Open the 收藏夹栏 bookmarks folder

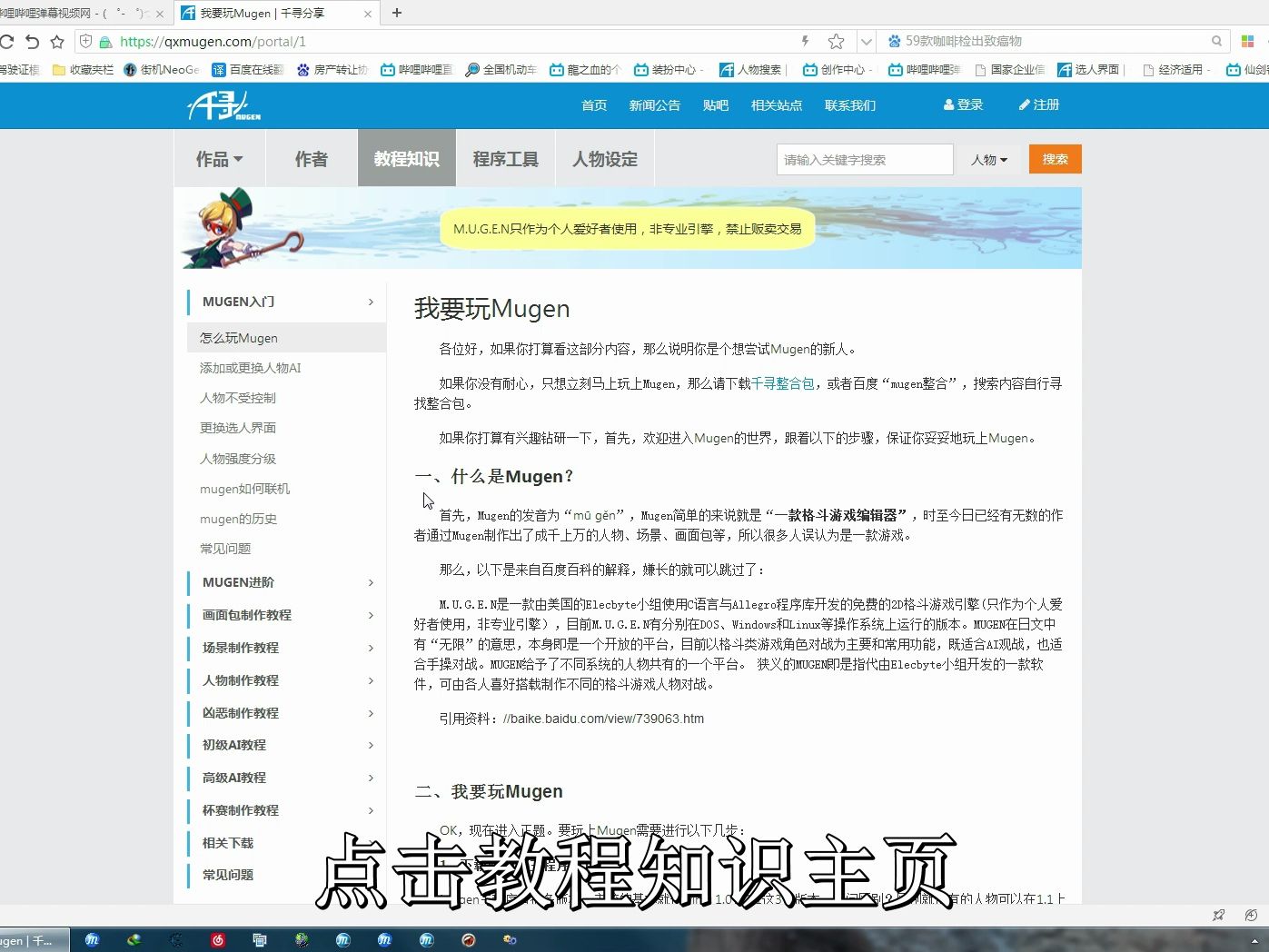click(84, 70)
